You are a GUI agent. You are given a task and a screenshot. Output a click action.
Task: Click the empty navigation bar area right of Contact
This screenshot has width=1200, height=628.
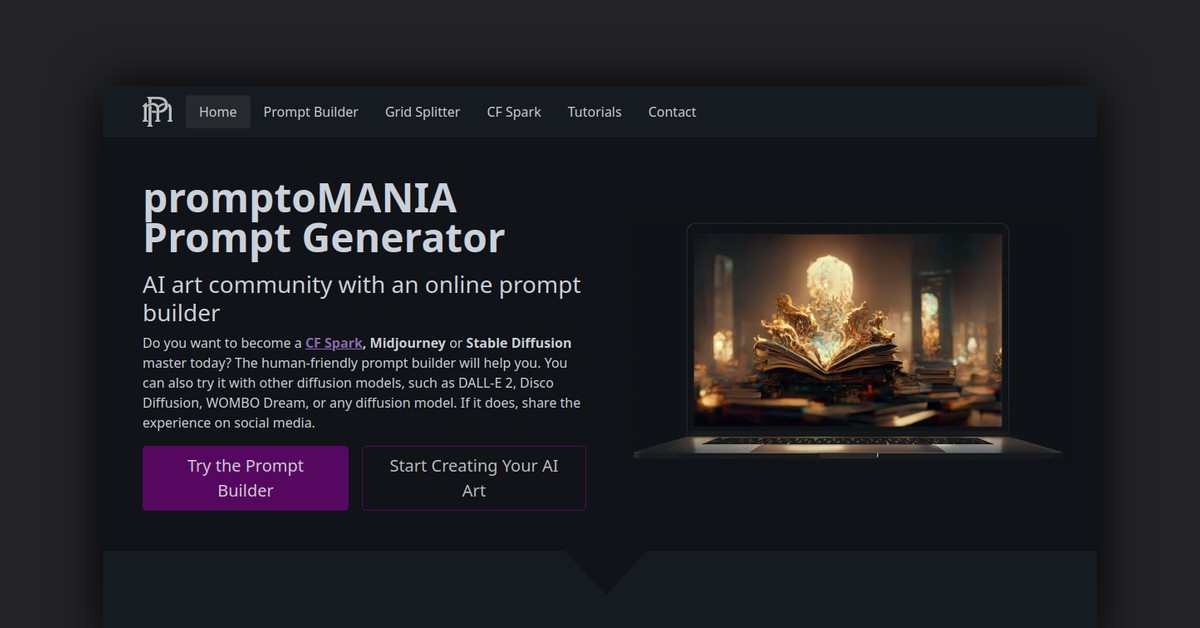tap(900, 112)
